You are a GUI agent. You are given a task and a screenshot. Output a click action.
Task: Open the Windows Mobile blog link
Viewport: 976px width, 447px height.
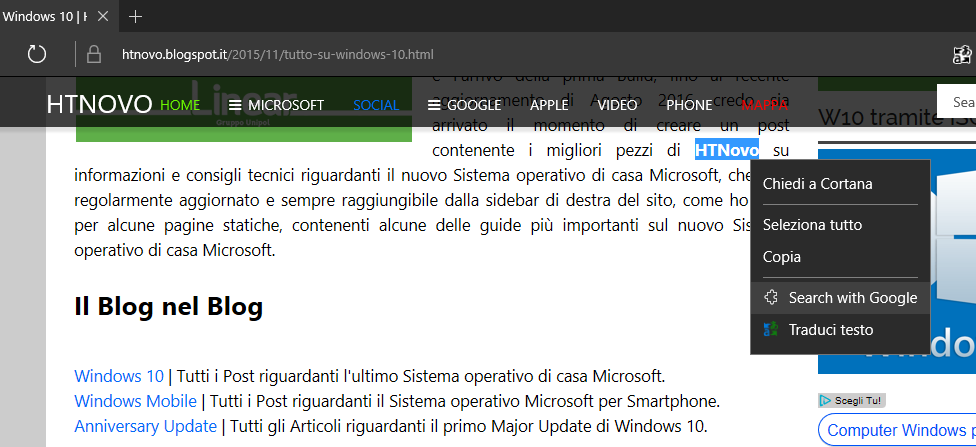click(136, 402)
